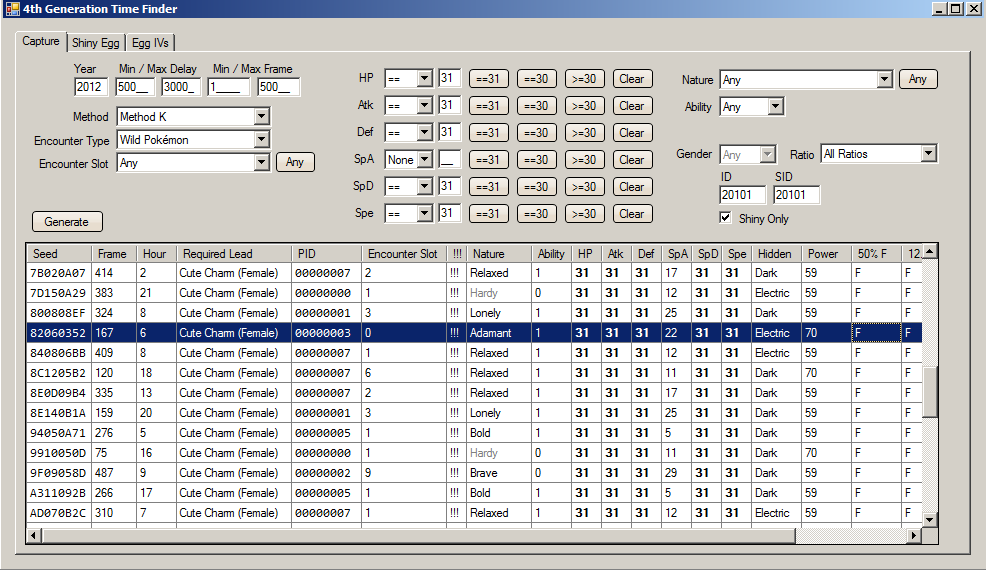This screenshot has width=986, height=570.
Task: Select the row with seed AD070B2C
Action: point(474,513)
